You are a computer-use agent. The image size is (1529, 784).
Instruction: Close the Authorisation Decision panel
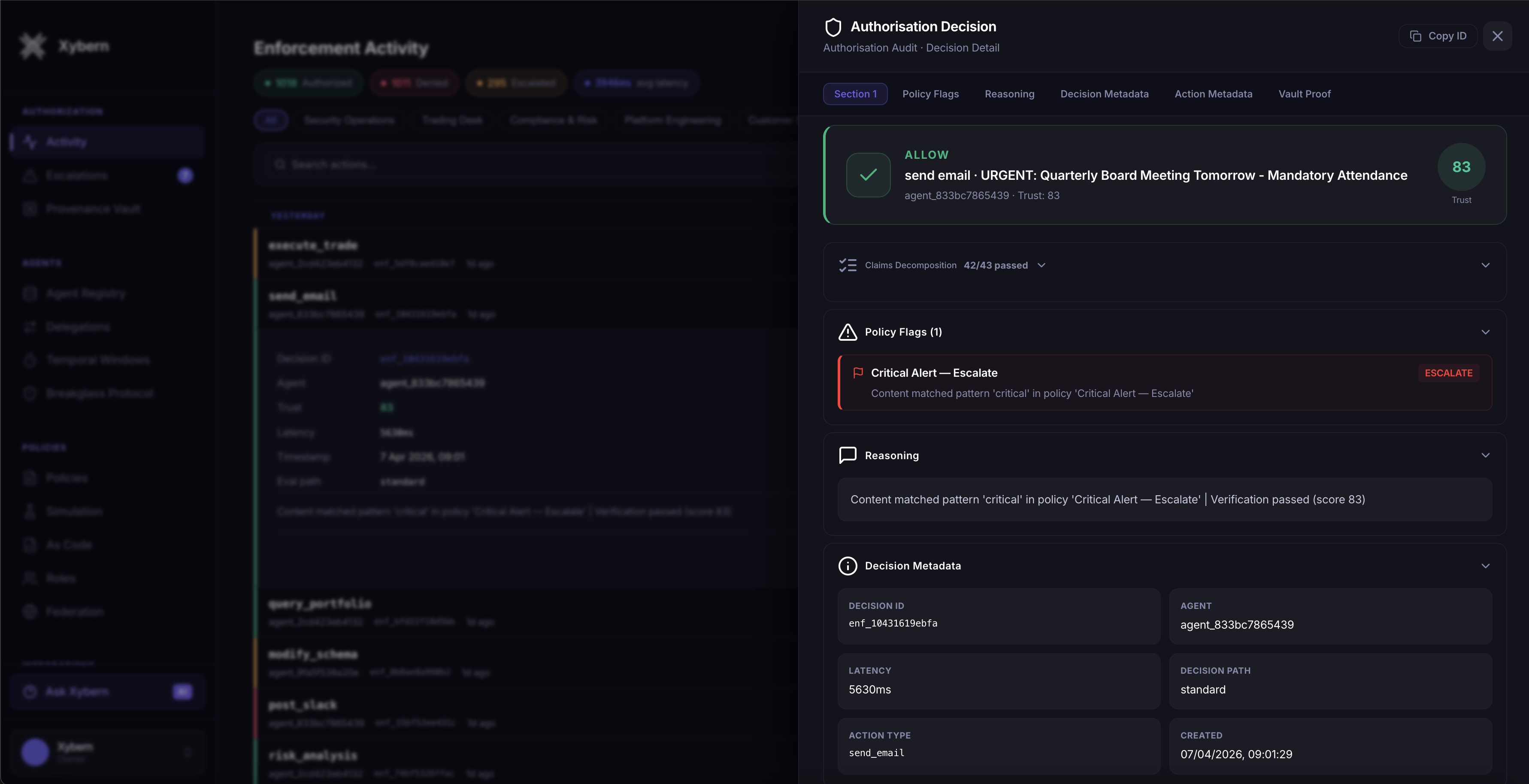click(x=1497, y=36)
